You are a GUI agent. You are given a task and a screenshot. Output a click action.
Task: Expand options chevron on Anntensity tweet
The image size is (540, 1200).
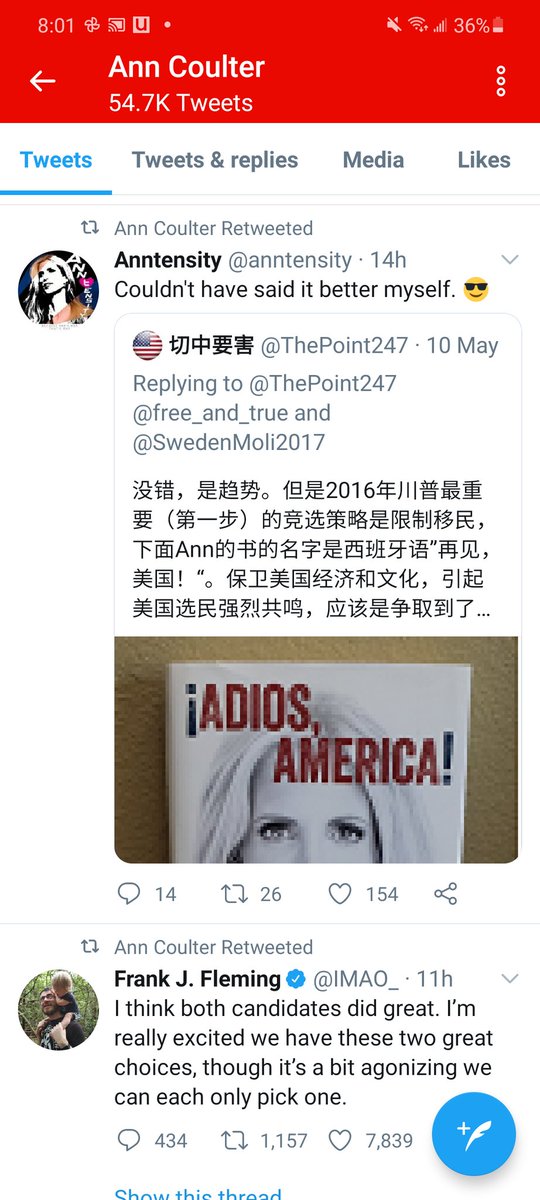click(x=509, y=260)
